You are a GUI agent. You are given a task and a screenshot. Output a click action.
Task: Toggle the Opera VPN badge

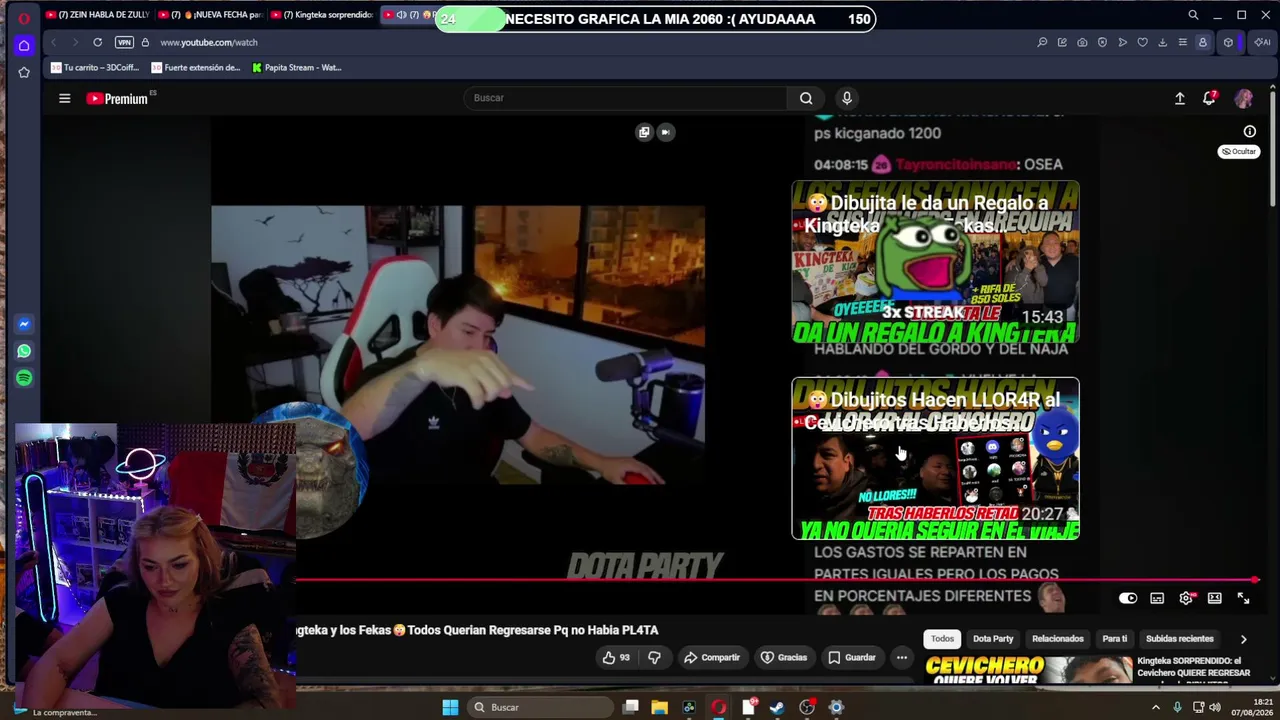[x=124, y=42]
